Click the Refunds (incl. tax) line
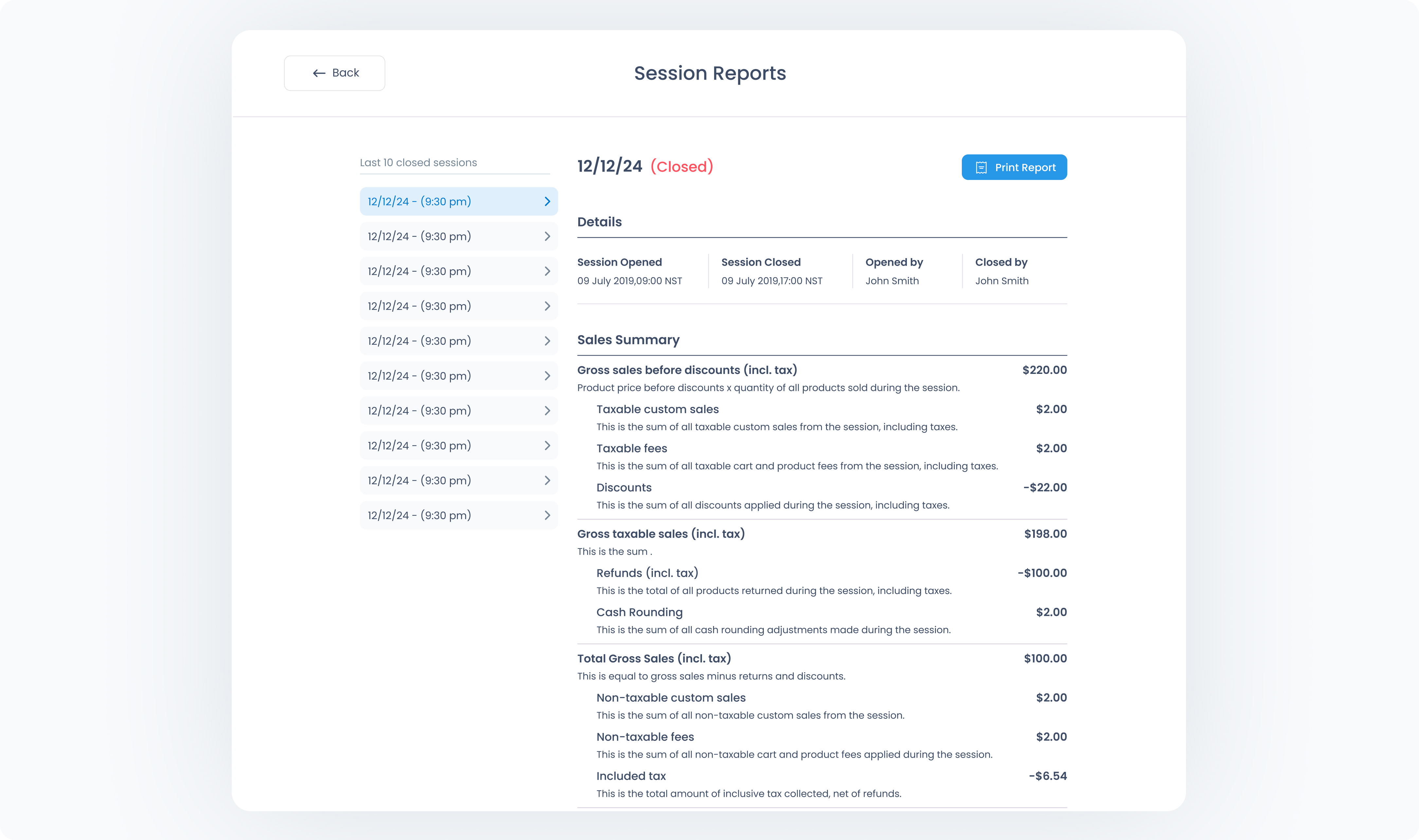 647,573
